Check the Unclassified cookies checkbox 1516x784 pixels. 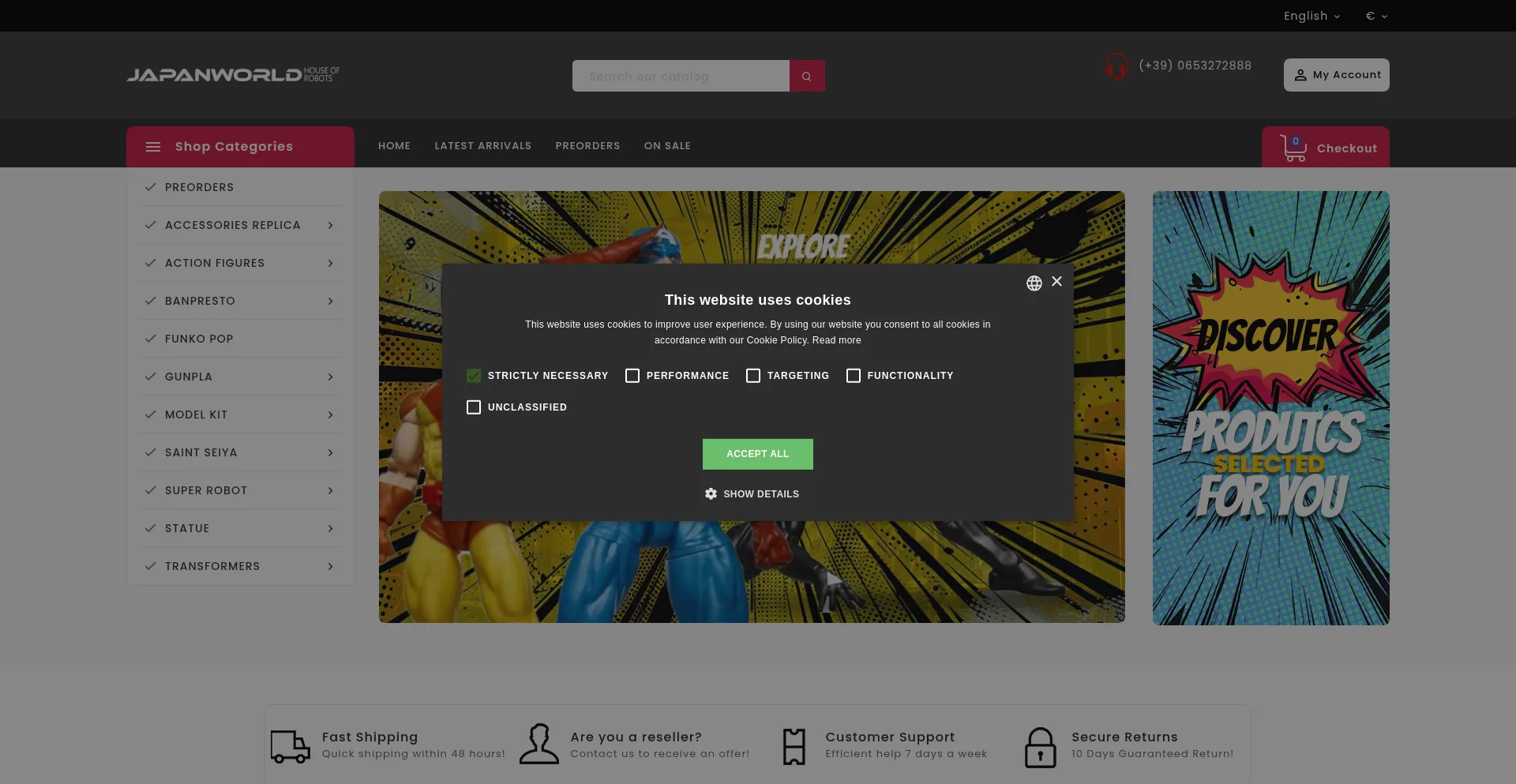click(x=474, y=407)
